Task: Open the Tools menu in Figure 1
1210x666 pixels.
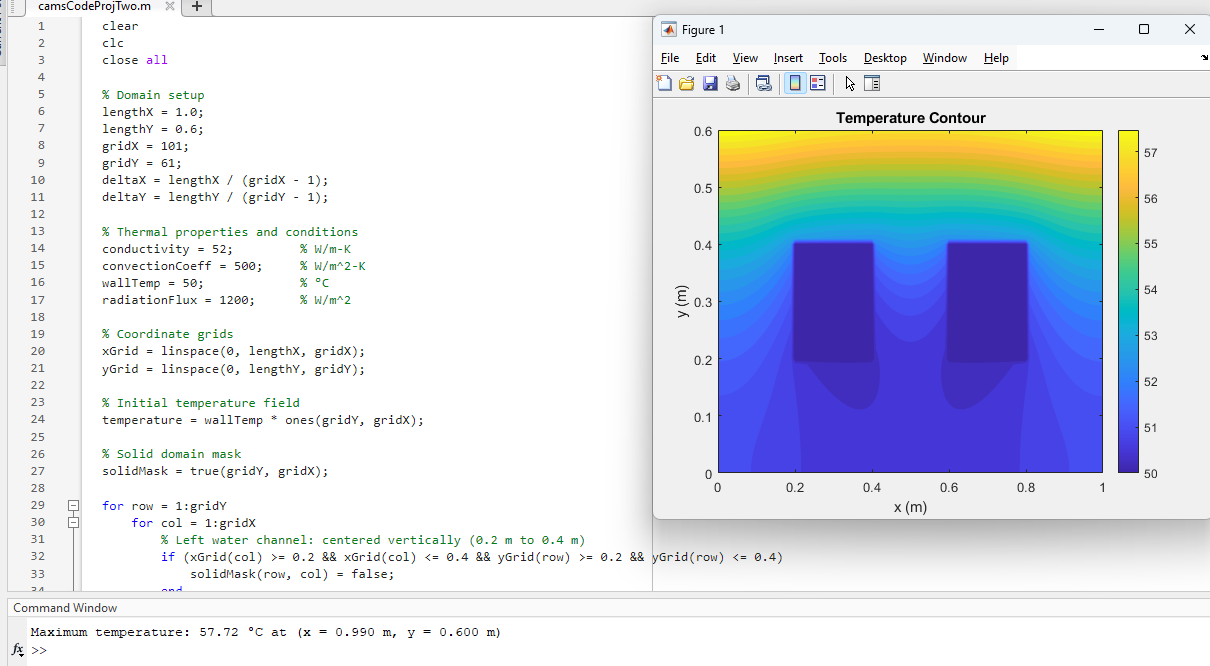Action: pos(833,58)
